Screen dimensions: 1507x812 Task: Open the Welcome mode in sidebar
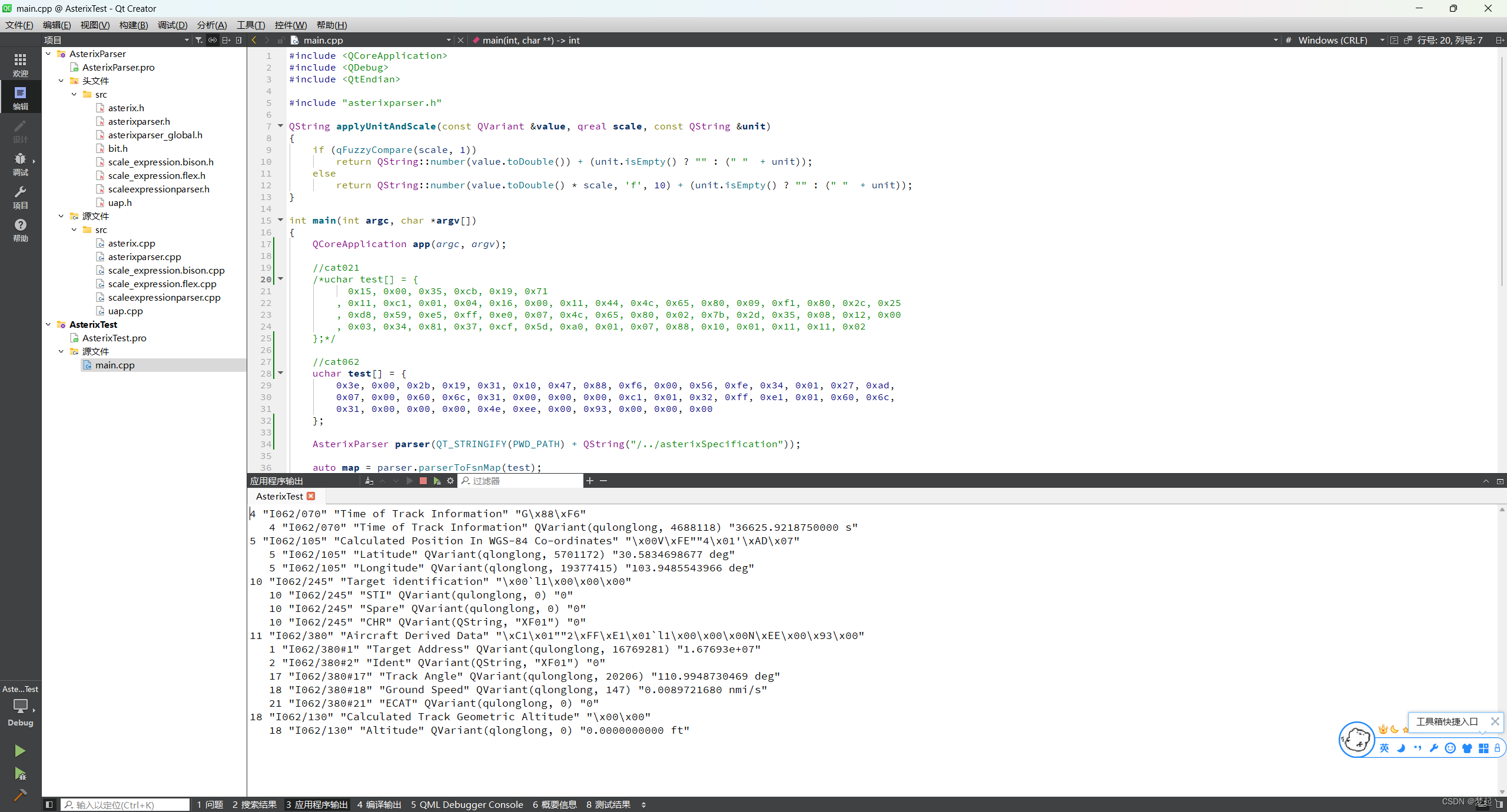point(20,65)
